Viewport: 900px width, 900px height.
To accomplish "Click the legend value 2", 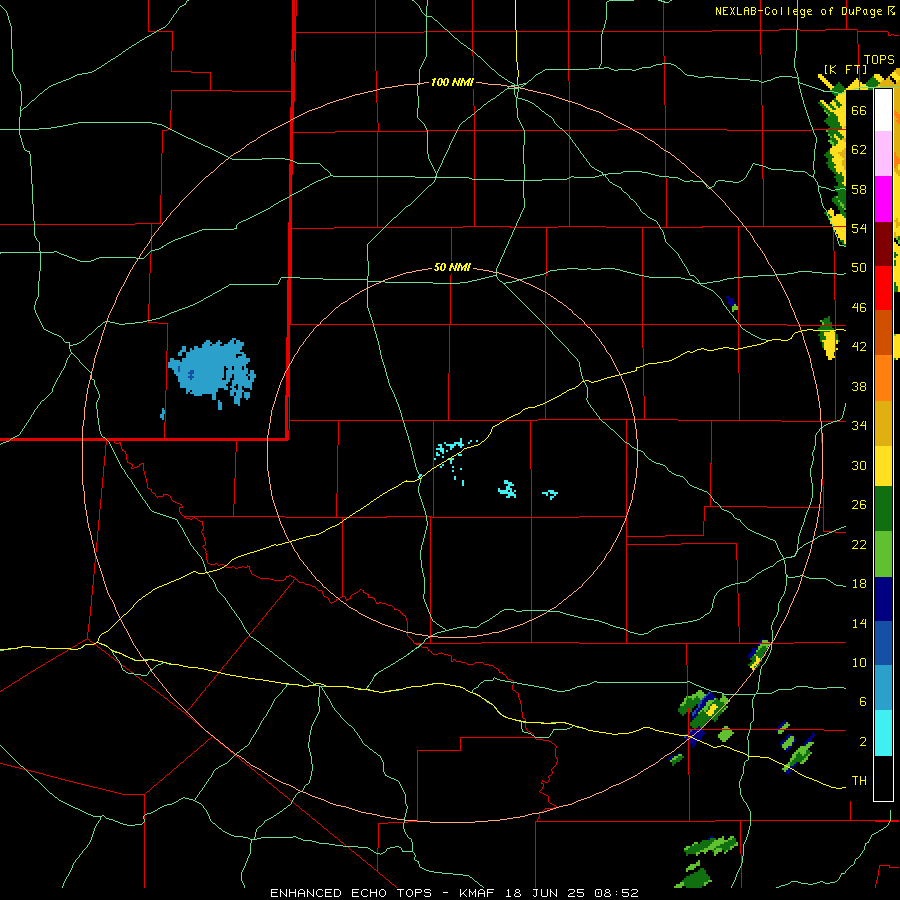I will 862,742.
